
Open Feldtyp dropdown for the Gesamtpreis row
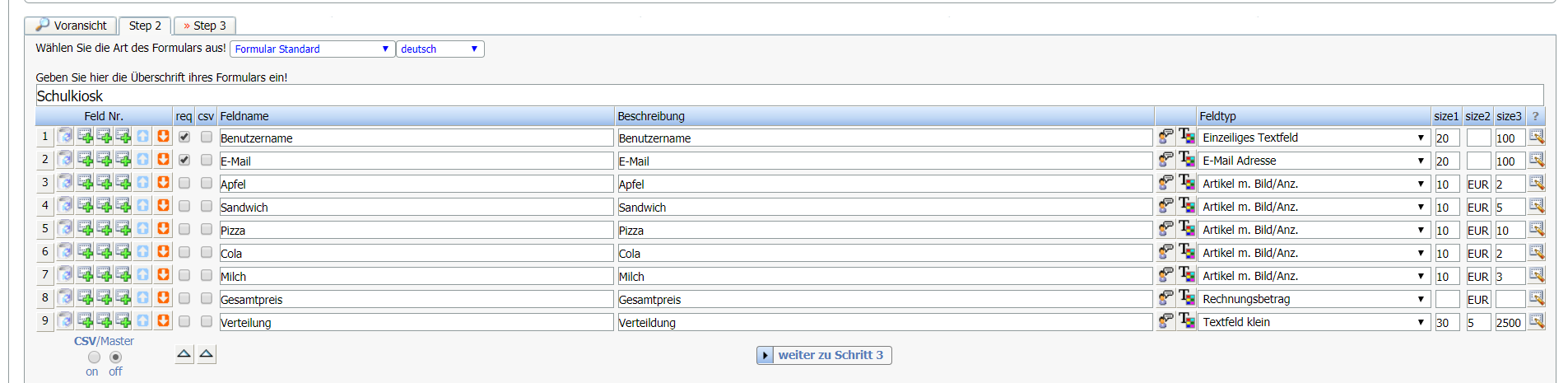pyautogui.click(x=1314, y=299)
